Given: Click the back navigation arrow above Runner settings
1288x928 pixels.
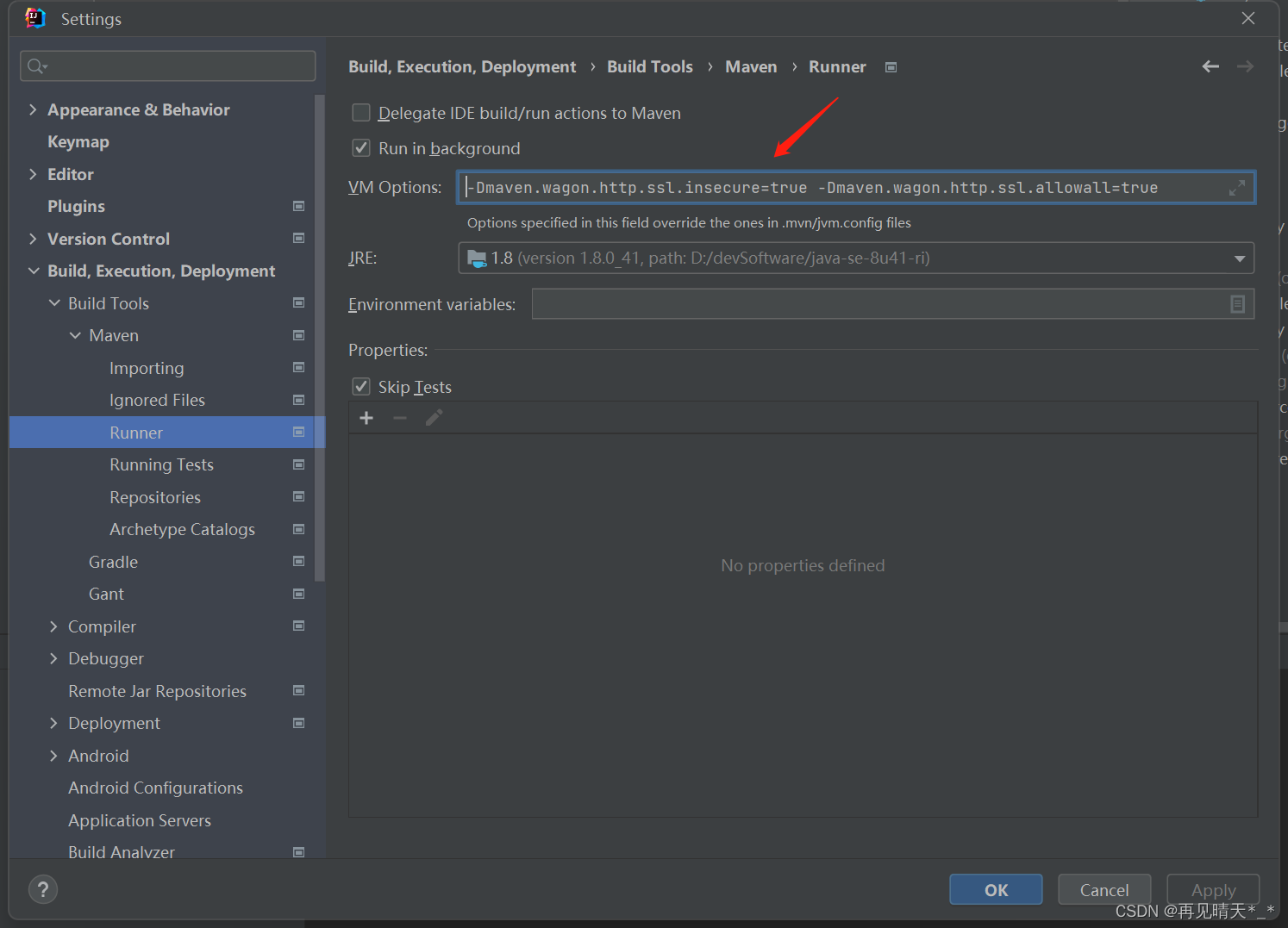Looking at the screenshot, I should click(1210, 65).
